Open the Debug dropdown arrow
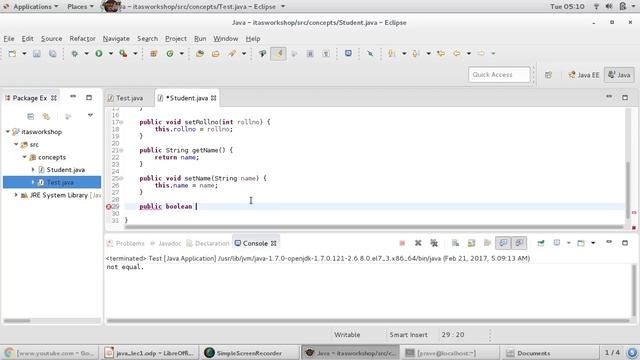This screenshot has width=640, height=360. pos(87,53)
